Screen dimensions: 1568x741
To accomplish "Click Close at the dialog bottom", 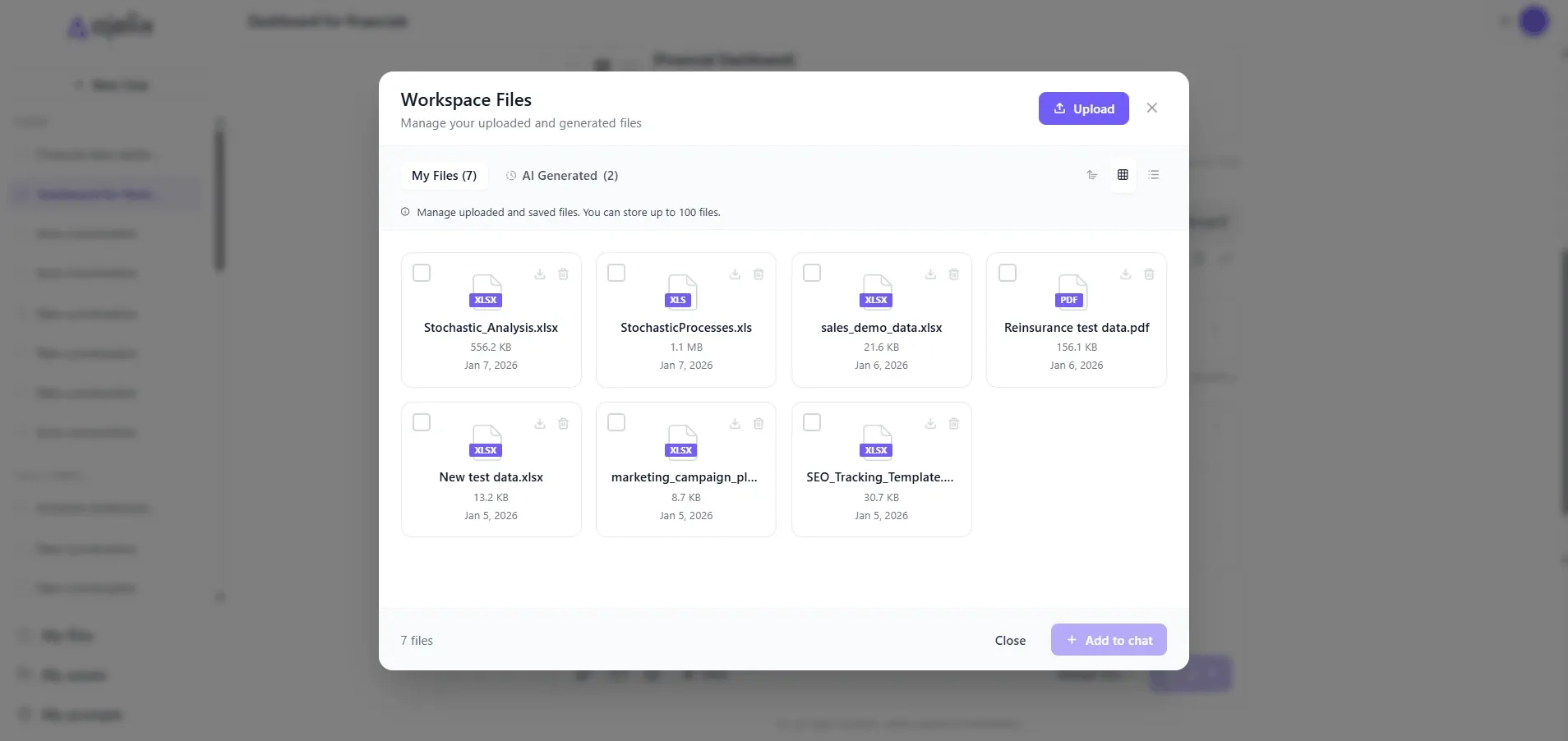I will pos(1009,640).
